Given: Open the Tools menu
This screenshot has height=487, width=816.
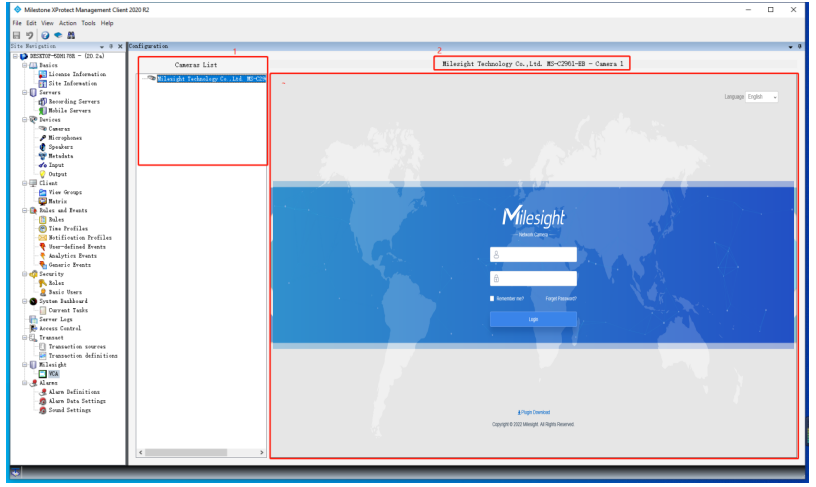Looking at the screenshot, I should click(x=88, y=23).
